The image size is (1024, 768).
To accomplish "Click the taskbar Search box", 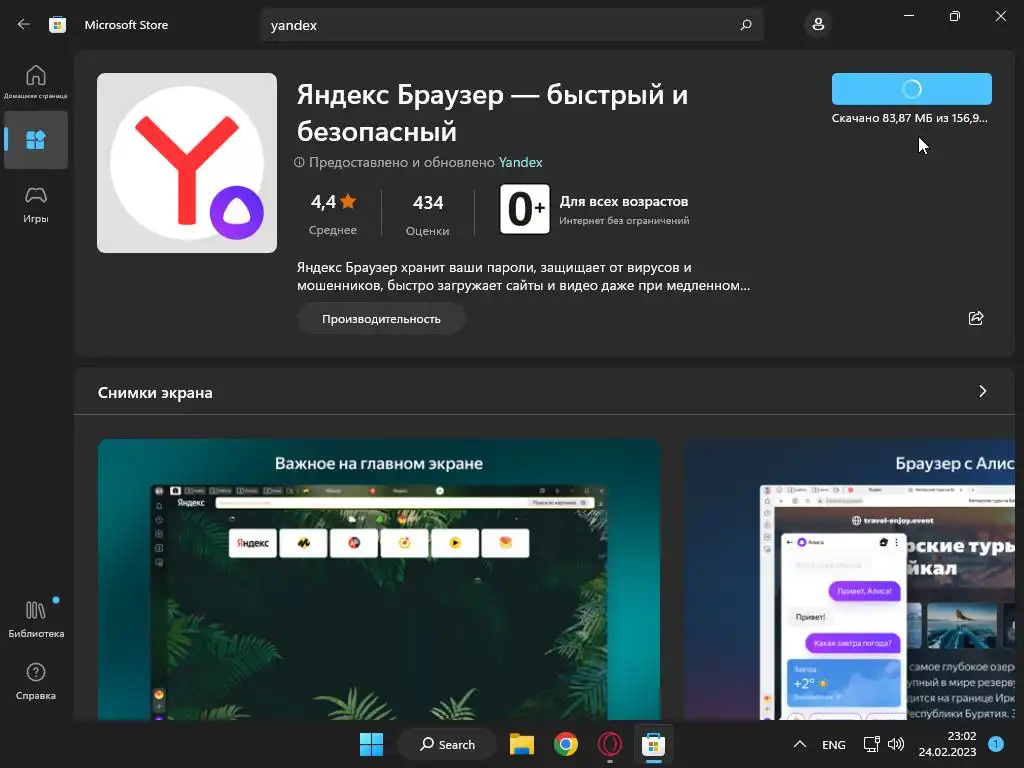I will (x=447, y=744).
